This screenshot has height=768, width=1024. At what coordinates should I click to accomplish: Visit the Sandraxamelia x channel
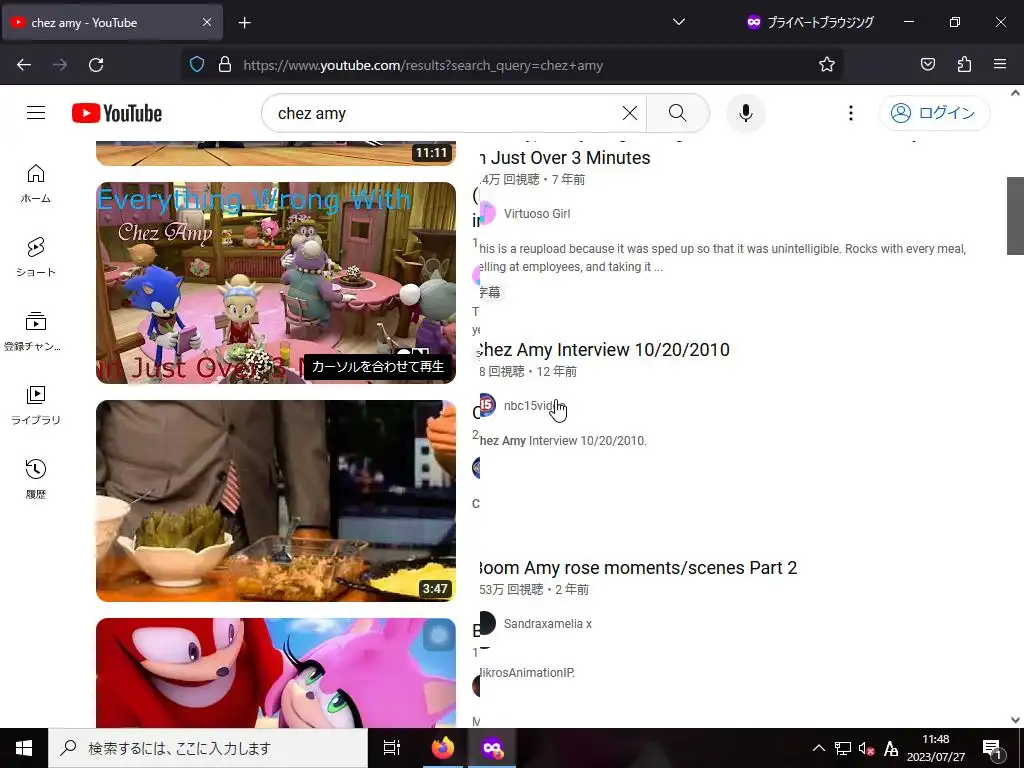point(547,624)
